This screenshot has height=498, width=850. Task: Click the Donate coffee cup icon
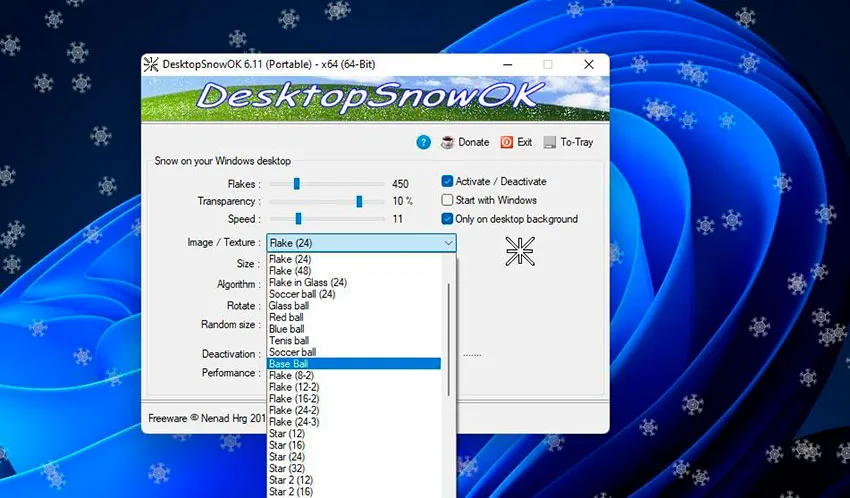coord(447,142)
